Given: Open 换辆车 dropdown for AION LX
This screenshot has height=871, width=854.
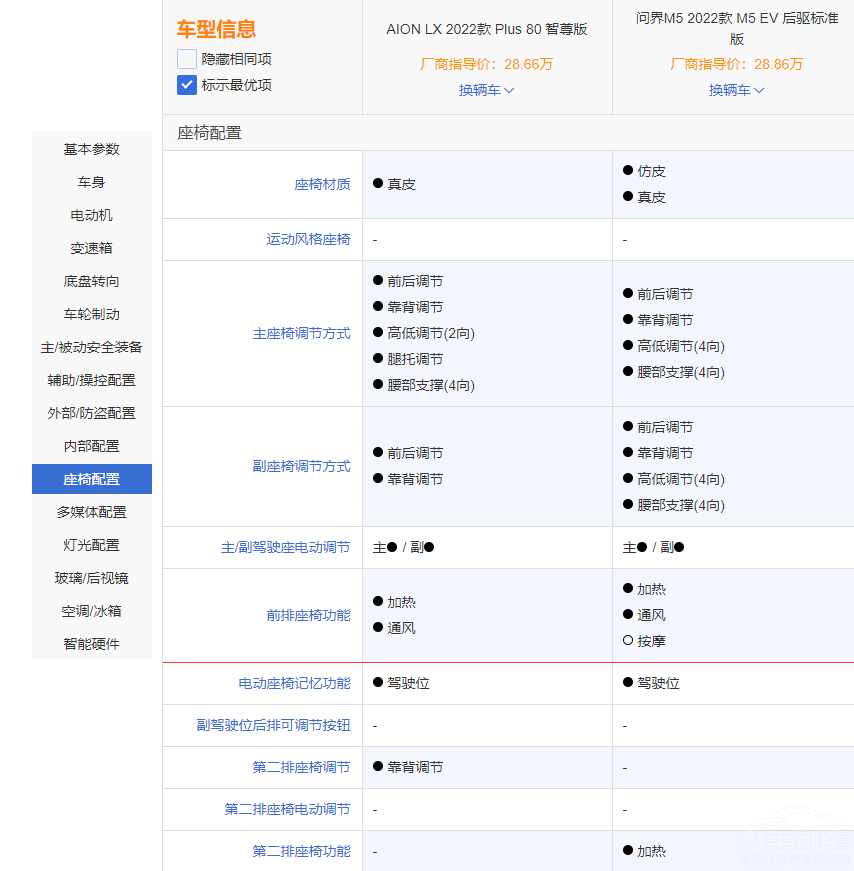Looking at the screenshot, I should click(x=486, y=90).
